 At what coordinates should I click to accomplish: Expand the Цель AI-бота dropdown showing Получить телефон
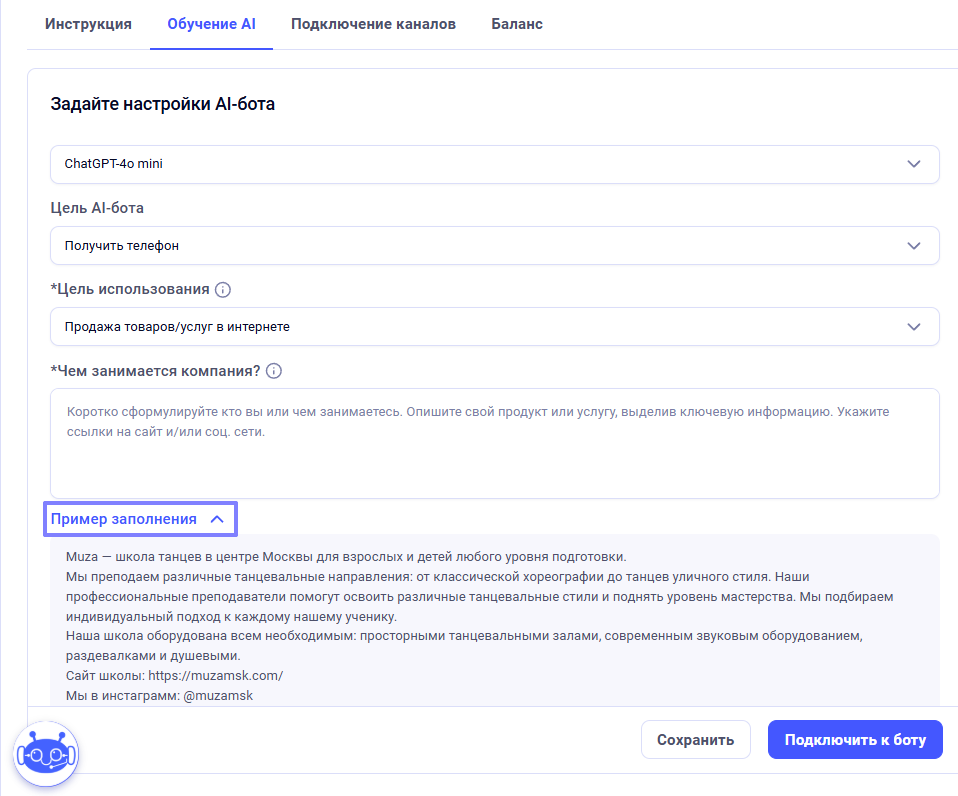[480, 246]
